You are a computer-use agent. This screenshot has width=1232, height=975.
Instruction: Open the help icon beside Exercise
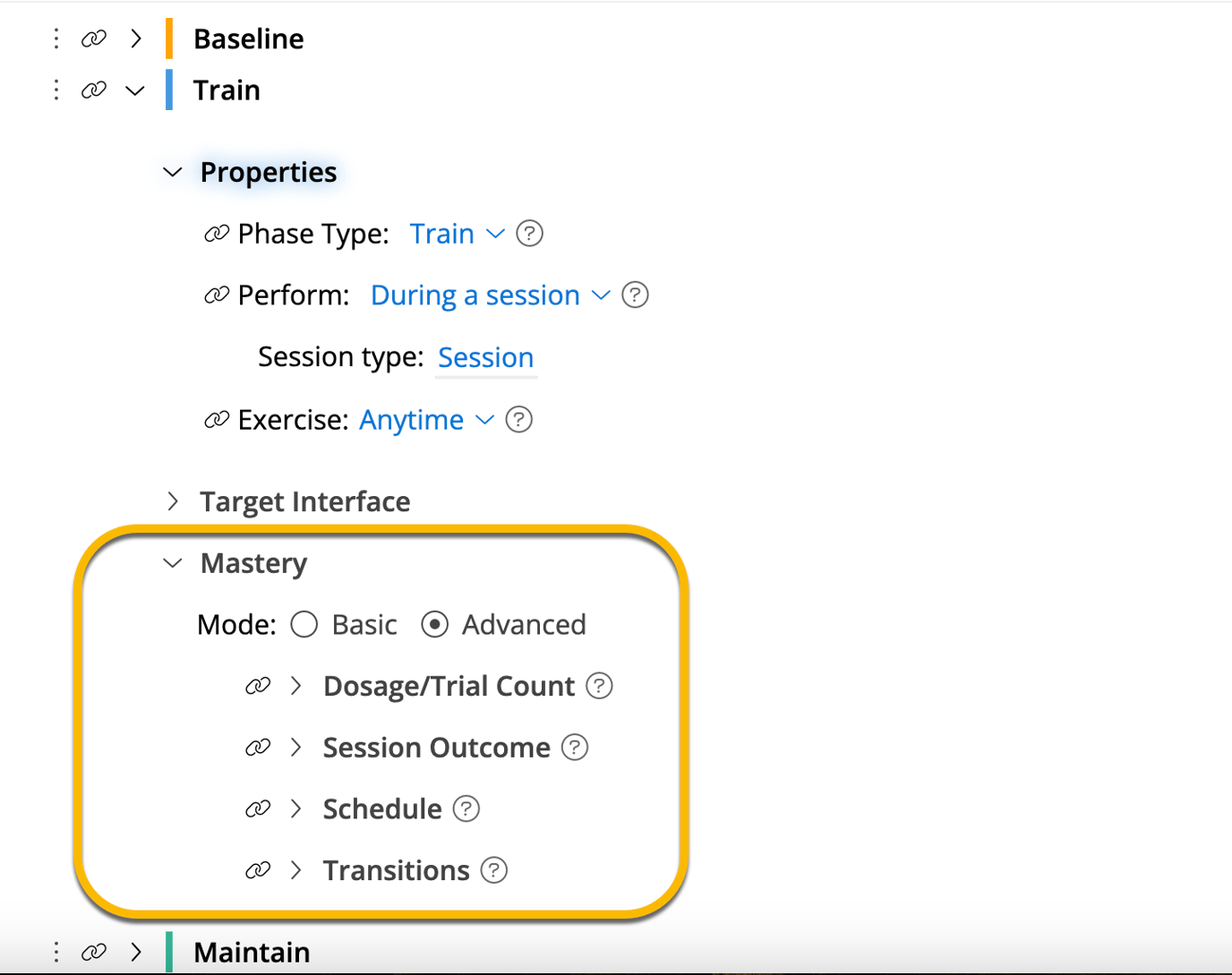click(518, 419)
